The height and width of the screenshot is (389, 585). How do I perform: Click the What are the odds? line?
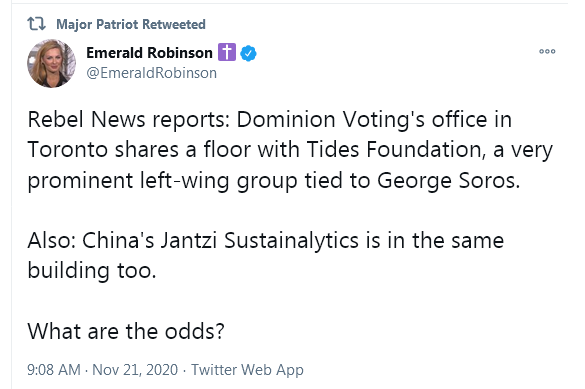click(126, 331)
